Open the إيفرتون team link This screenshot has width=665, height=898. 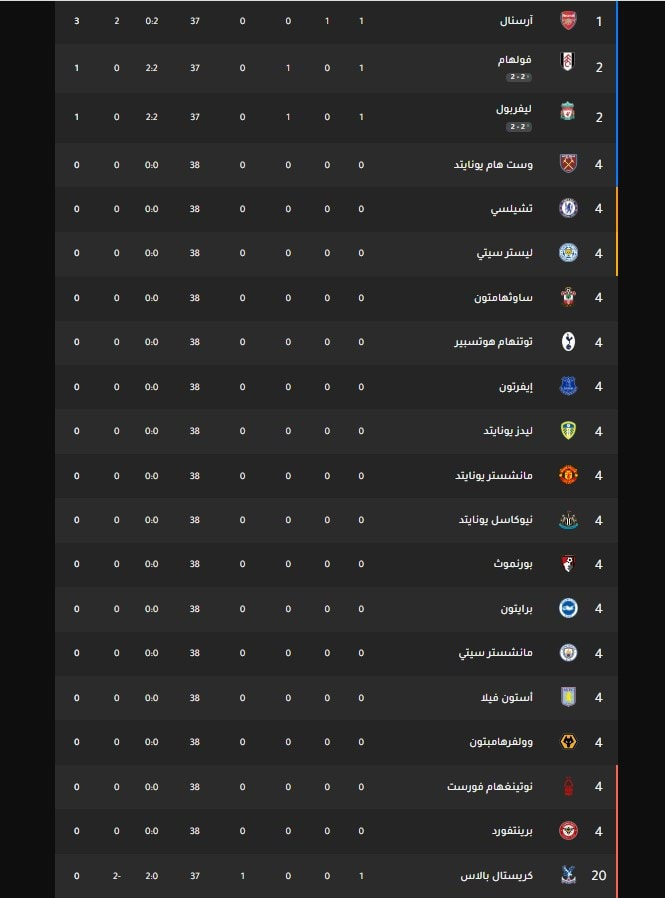point(516,387)
